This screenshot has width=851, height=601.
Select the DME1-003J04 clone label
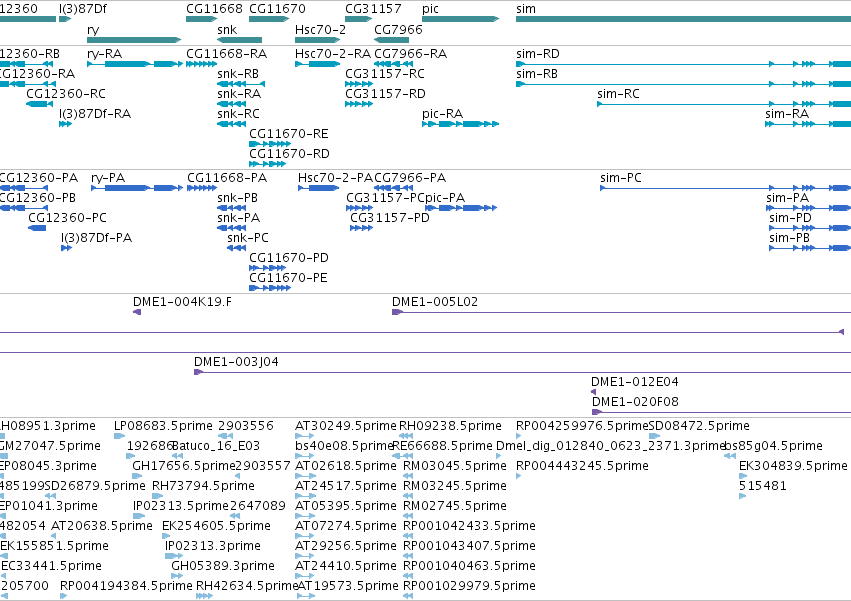(236, 362)
